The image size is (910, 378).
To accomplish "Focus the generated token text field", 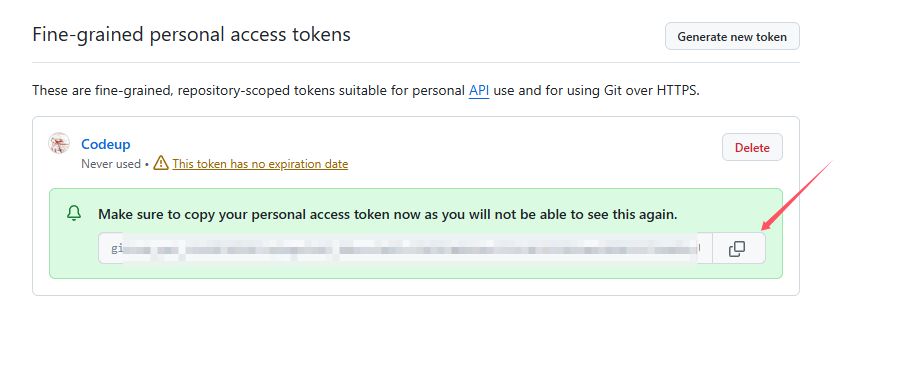I will pos(405,249).
